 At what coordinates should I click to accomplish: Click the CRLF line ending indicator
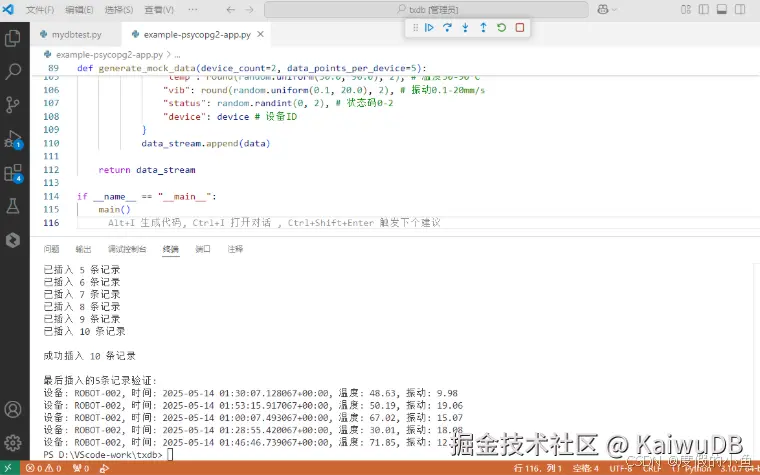tap(651, 468)
